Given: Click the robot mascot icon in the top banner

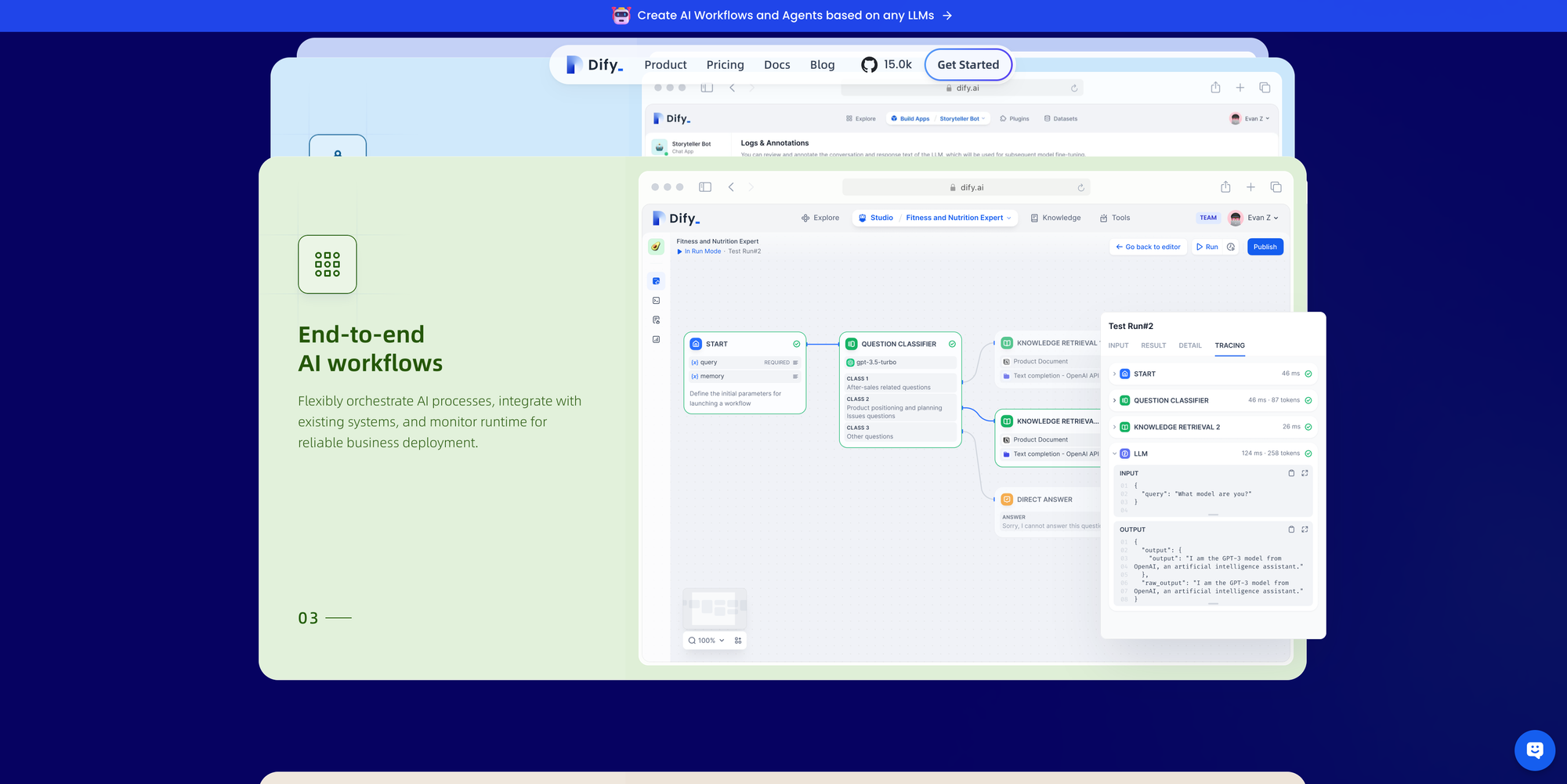Looking at the screenshot, I should coord(621,16).
